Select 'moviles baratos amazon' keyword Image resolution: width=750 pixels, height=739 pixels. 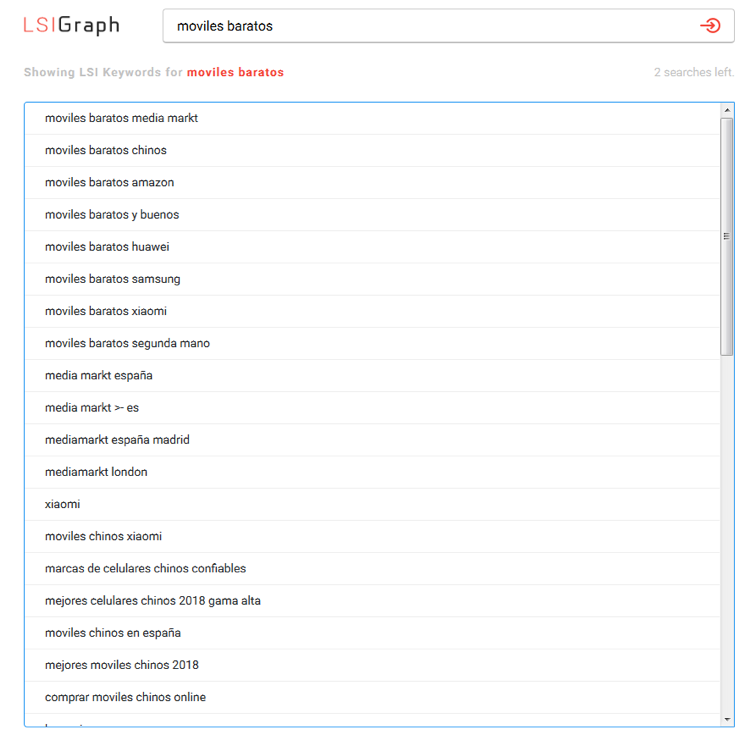(373, 182)
